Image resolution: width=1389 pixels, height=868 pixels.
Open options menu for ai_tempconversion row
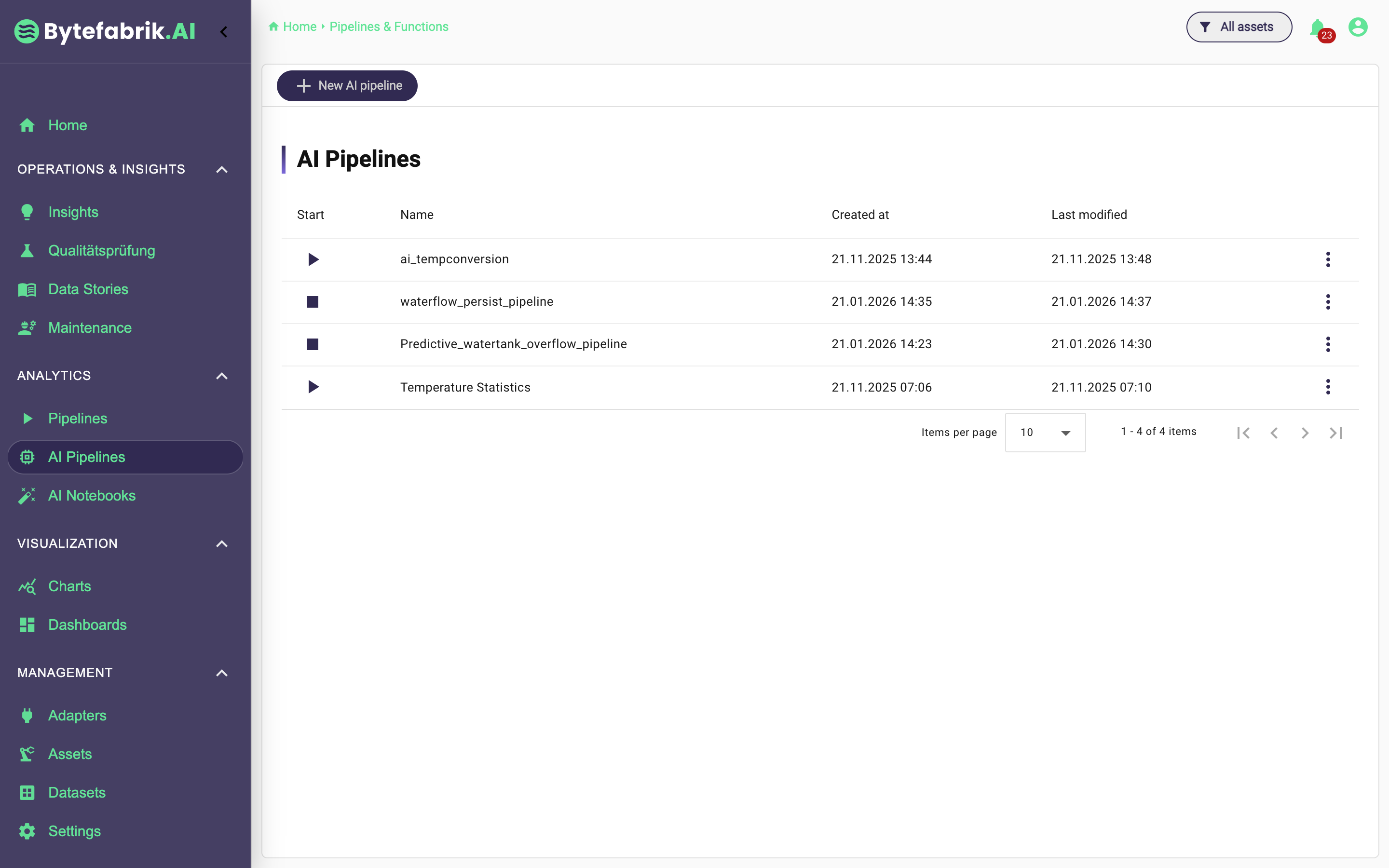1328,259
